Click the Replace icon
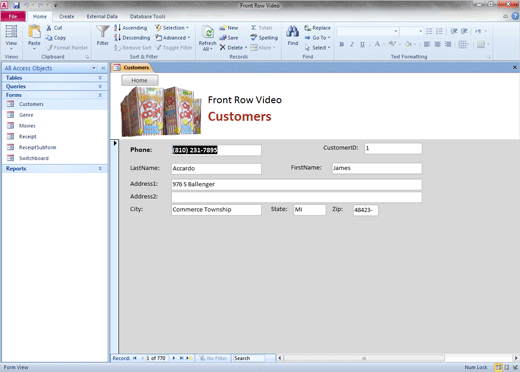This screenshot has width=520, height=372. point(308,28)
